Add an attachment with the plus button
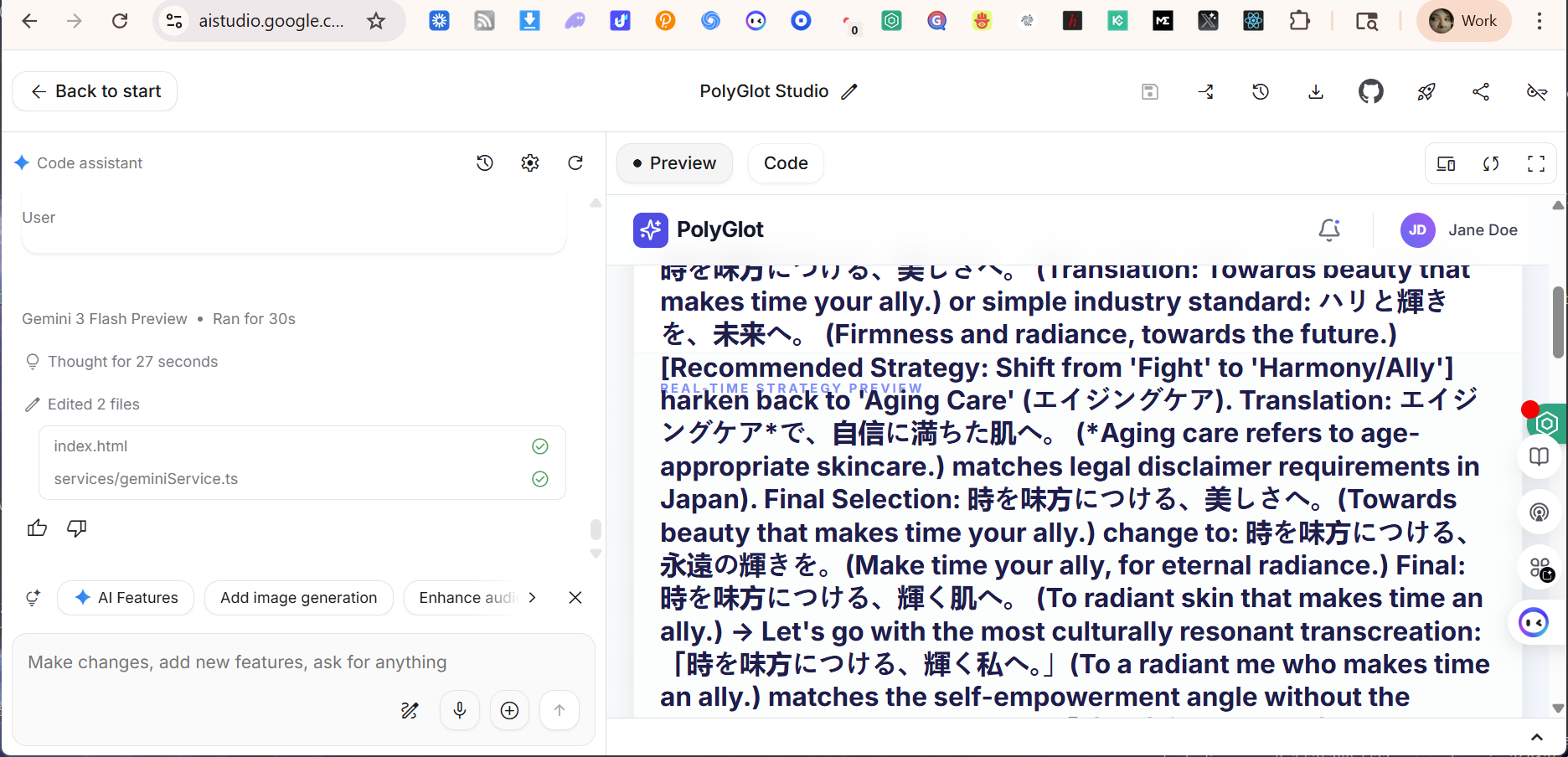The image size is (1568, 757). 509,711
